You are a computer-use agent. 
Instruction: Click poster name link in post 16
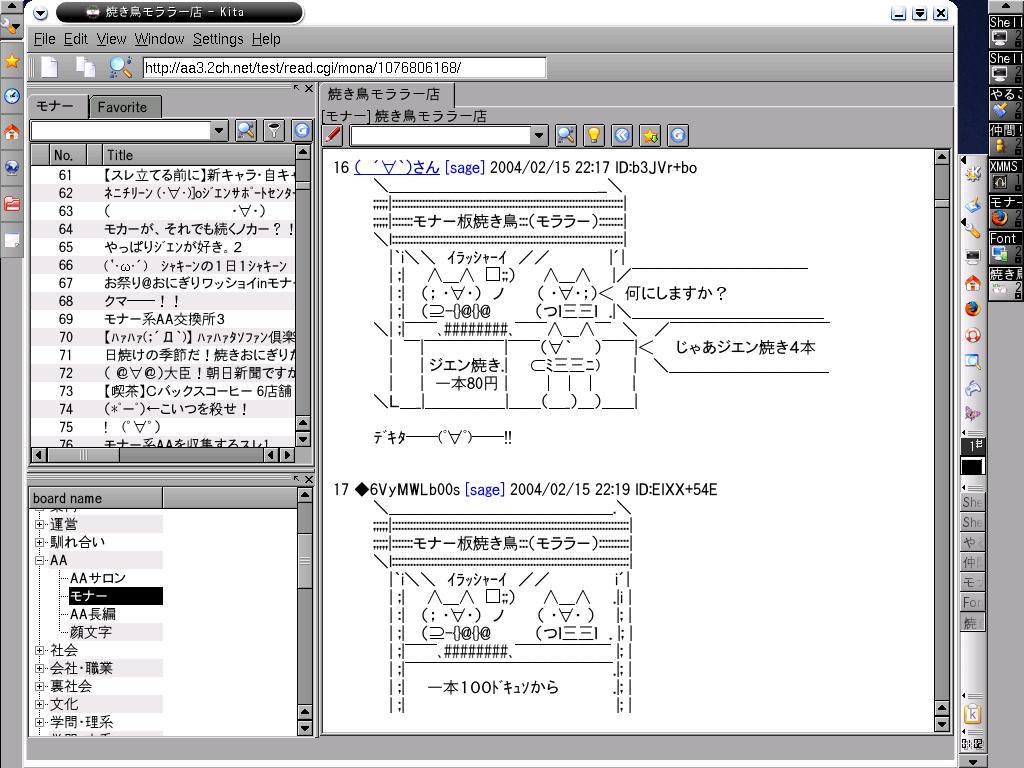pyautogui.click(x=397, y=168)
